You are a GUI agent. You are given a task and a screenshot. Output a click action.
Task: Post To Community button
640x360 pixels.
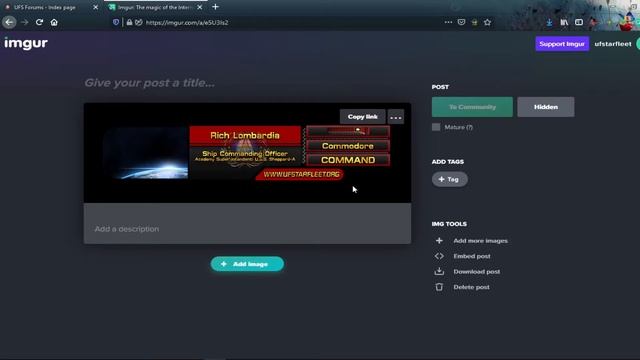pyautogui.click(x=472, y=107)
